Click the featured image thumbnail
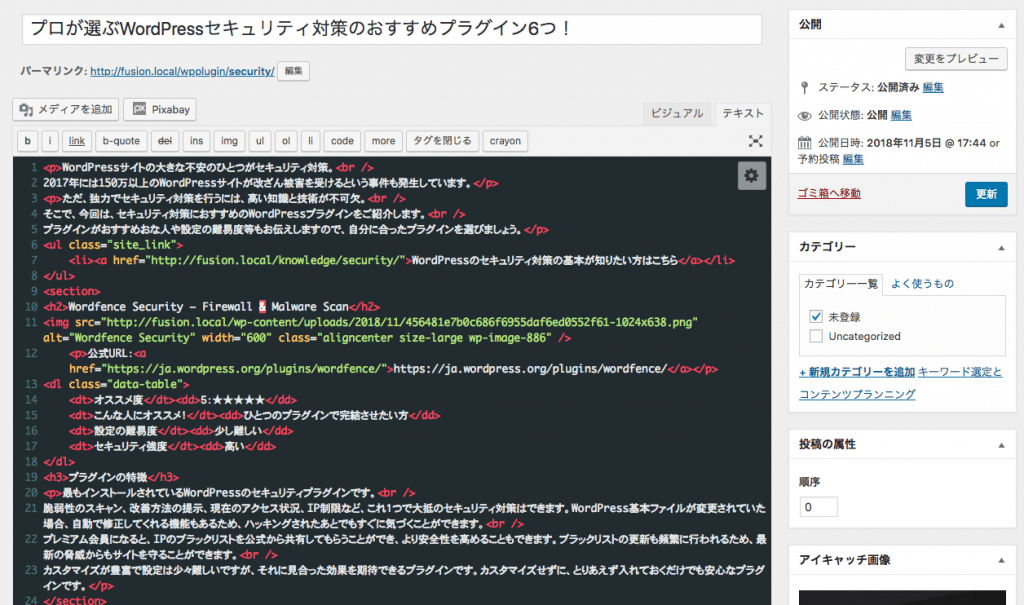Screen dimensions: 1024x605 [902, 597]
